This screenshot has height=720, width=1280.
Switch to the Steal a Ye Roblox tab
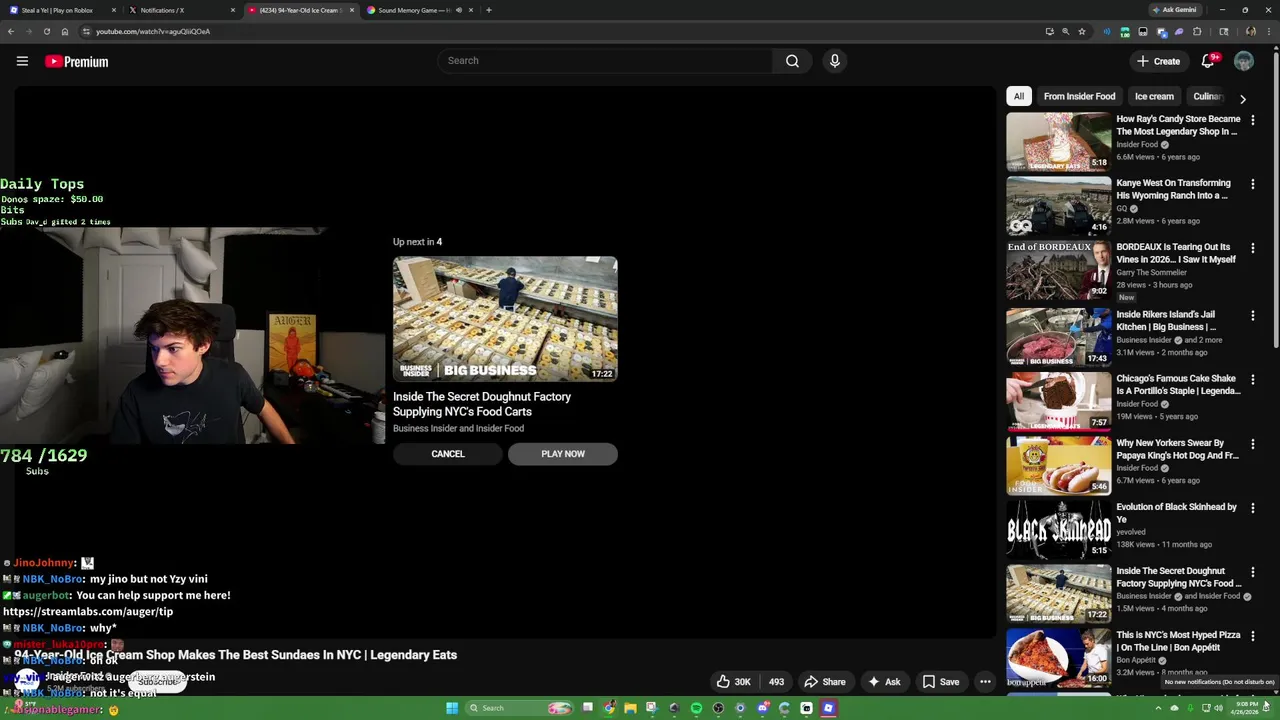tap(62, 10)
